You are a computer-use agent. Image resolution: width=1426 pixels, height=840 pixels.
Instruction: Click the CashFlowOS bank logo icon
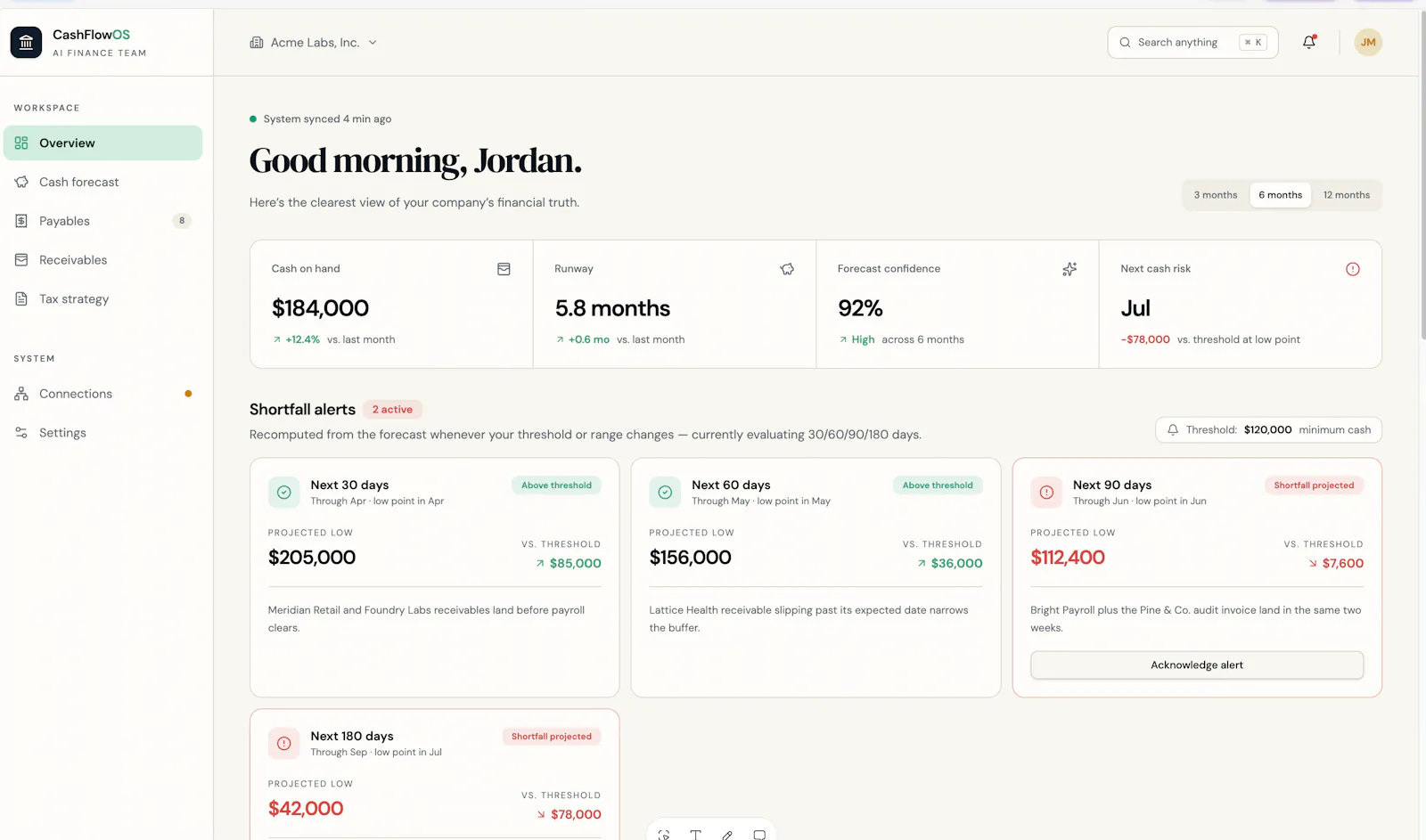pos(26,42)
